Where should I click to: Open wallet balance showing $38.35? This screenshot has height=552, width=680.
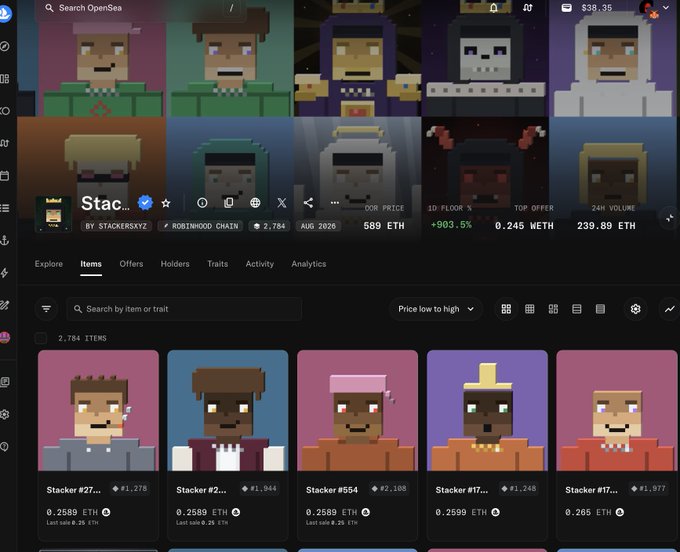click(x=587, y=8)
